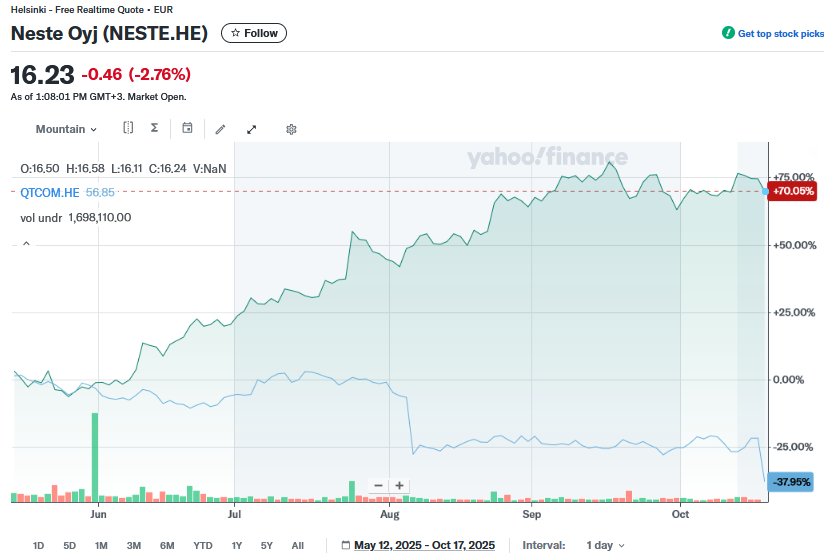
Task: Open the events calendar icon
Action: (187, 128)
